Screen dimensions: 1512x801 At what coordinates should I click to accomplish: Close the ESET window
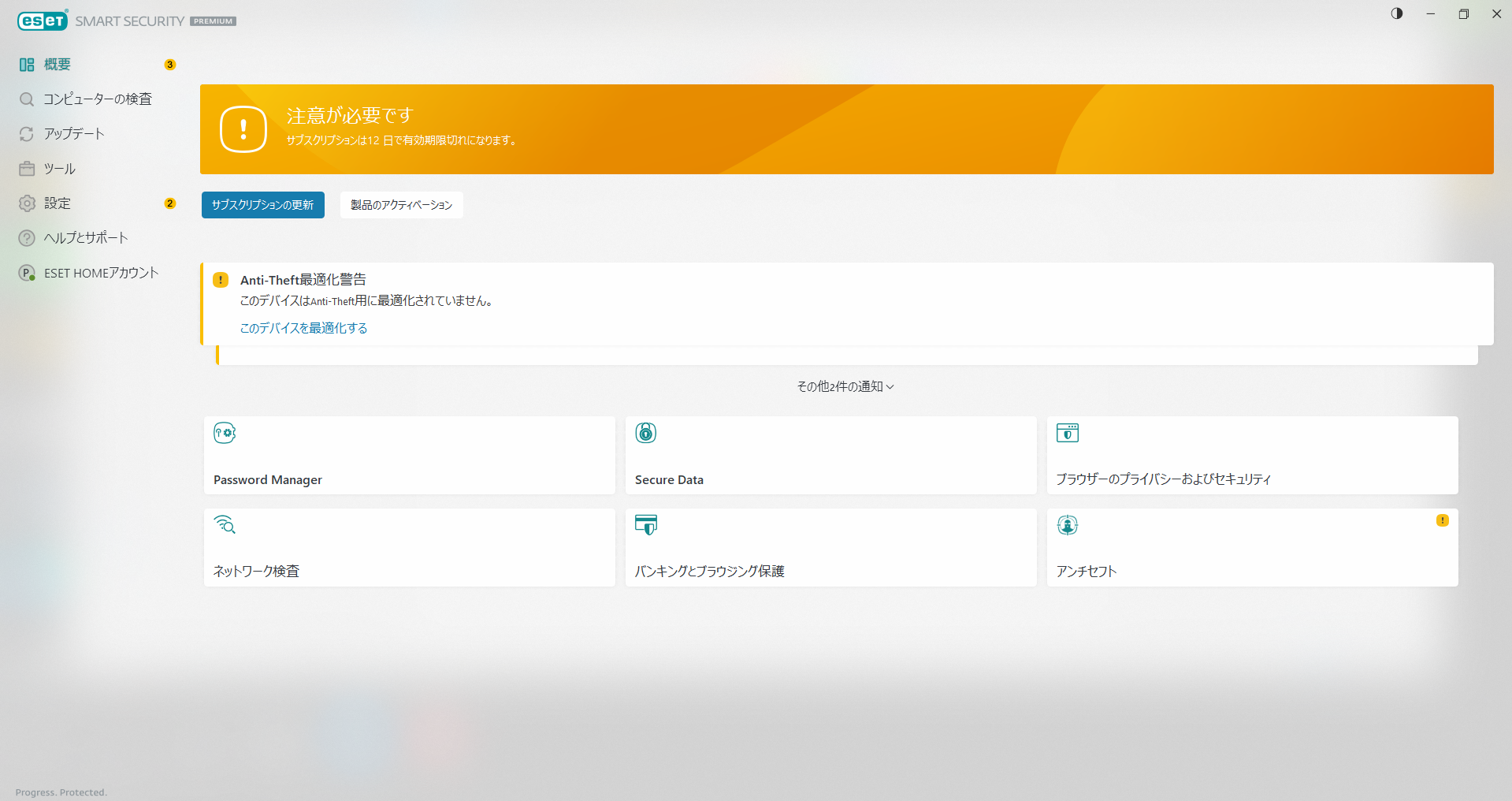[x=1497, y=13]
